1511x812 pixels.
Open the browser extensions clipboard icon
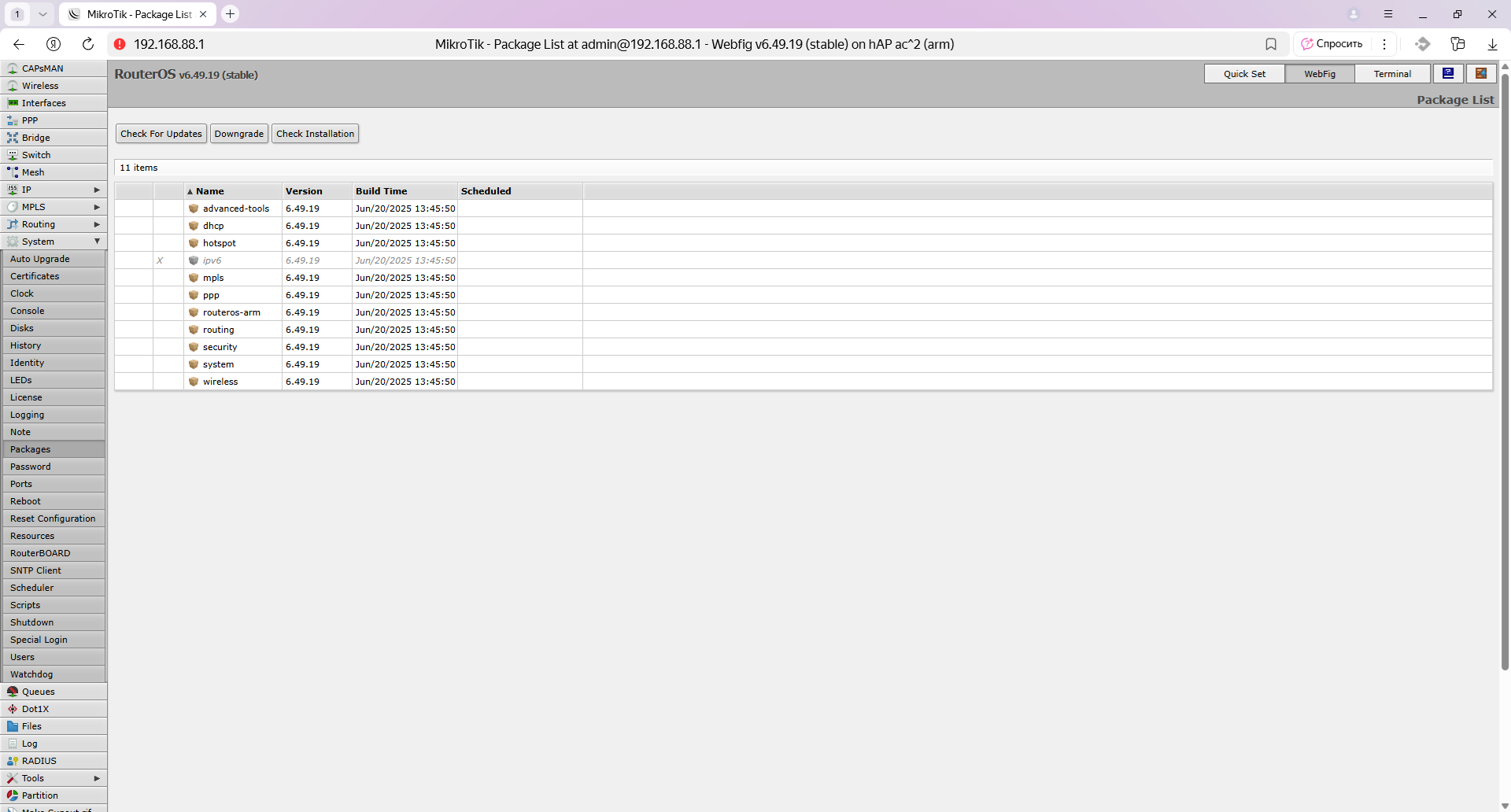[1457, 44]
